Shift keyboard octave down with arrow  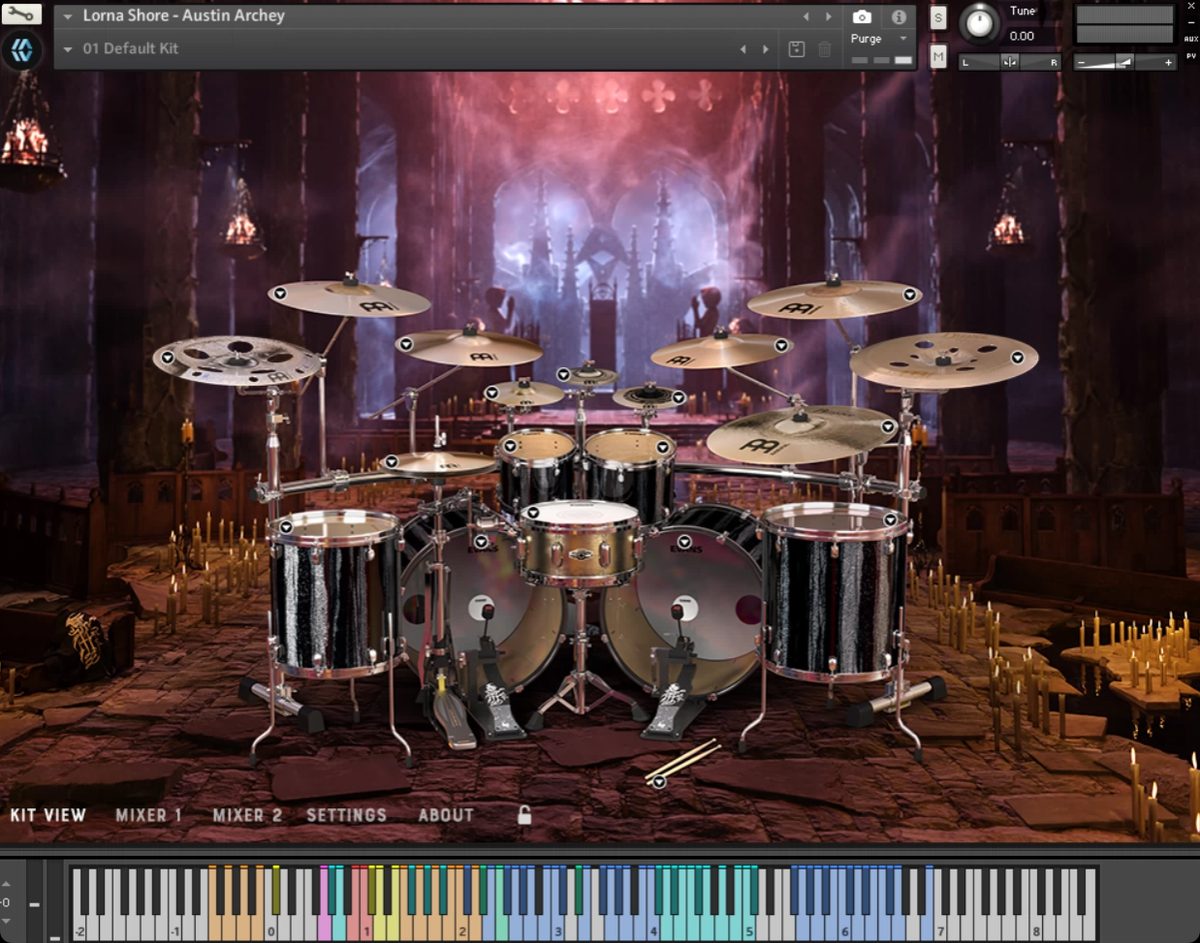(x=7, y=920)
